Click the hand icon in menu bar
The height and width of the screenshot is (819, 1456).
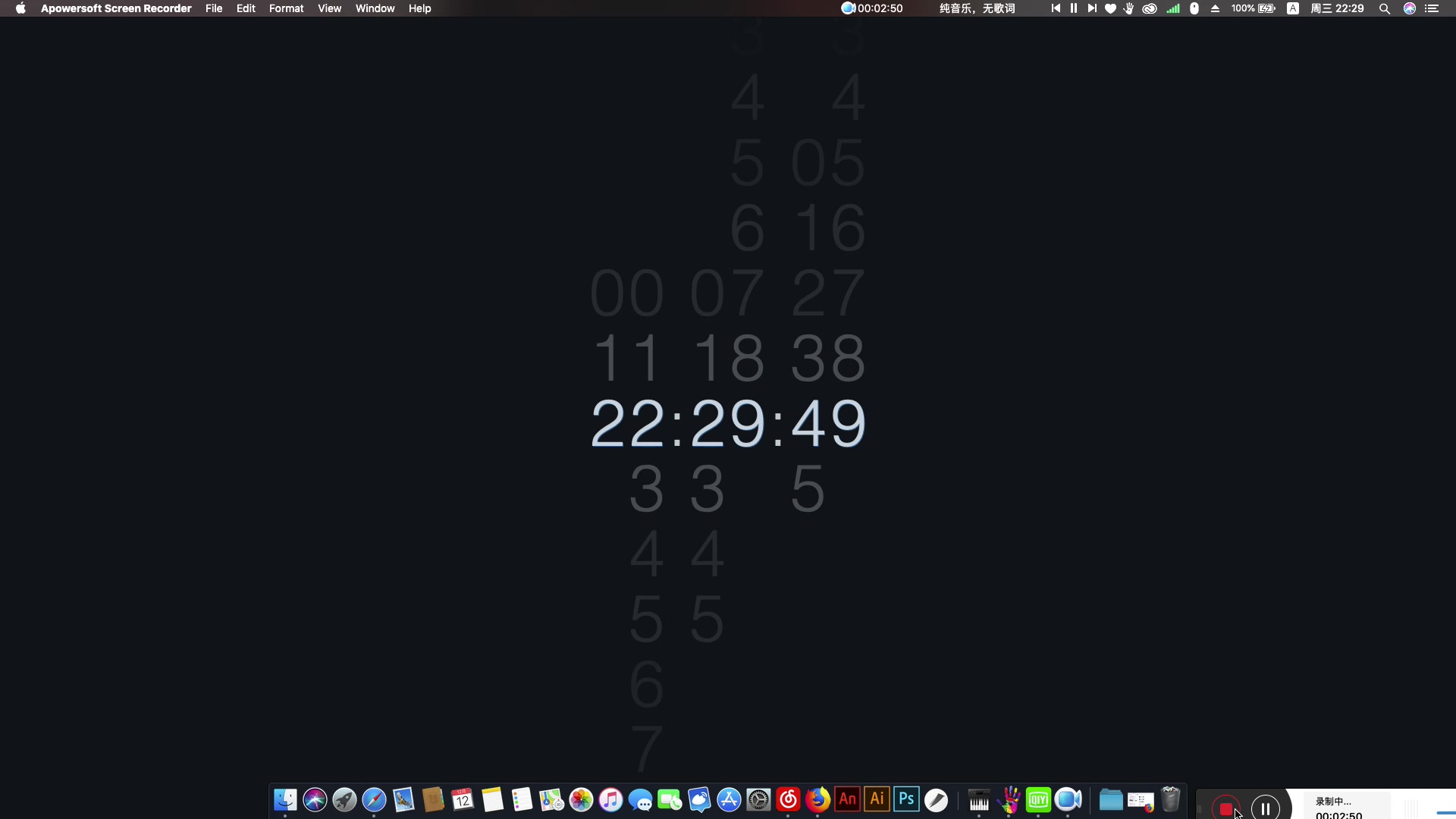1129,8
